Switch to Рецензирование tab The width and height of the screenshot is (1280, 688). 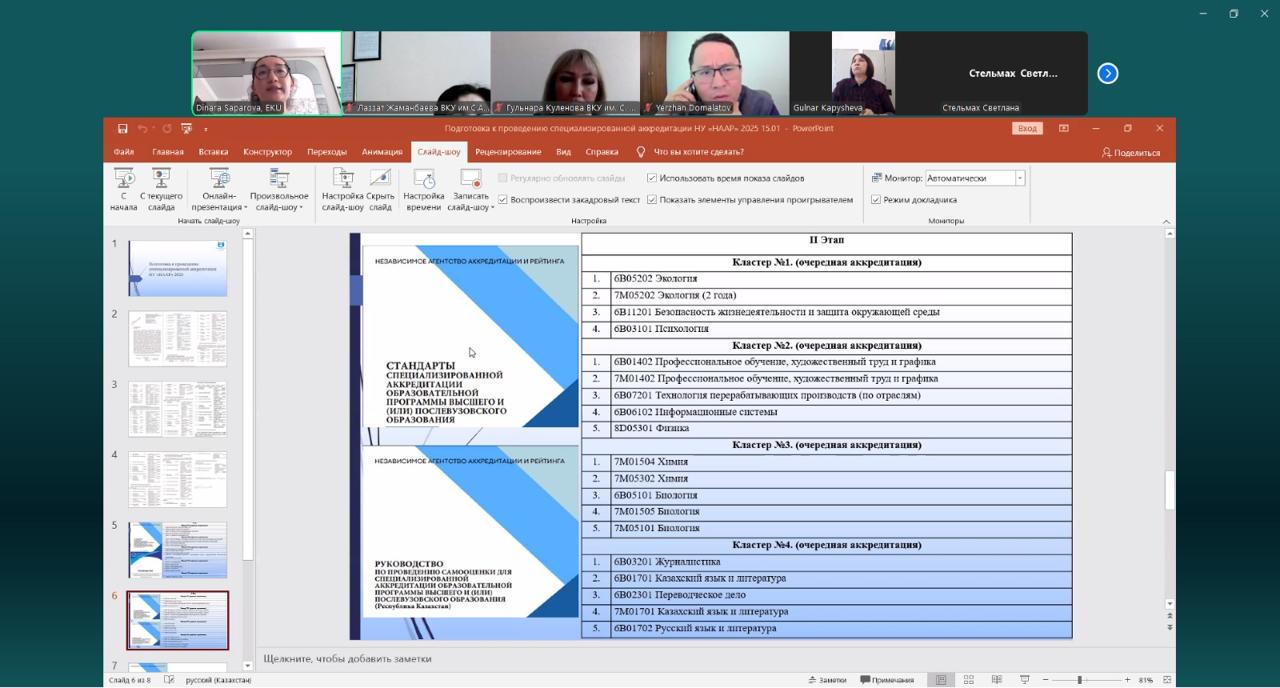pos(508,152)
